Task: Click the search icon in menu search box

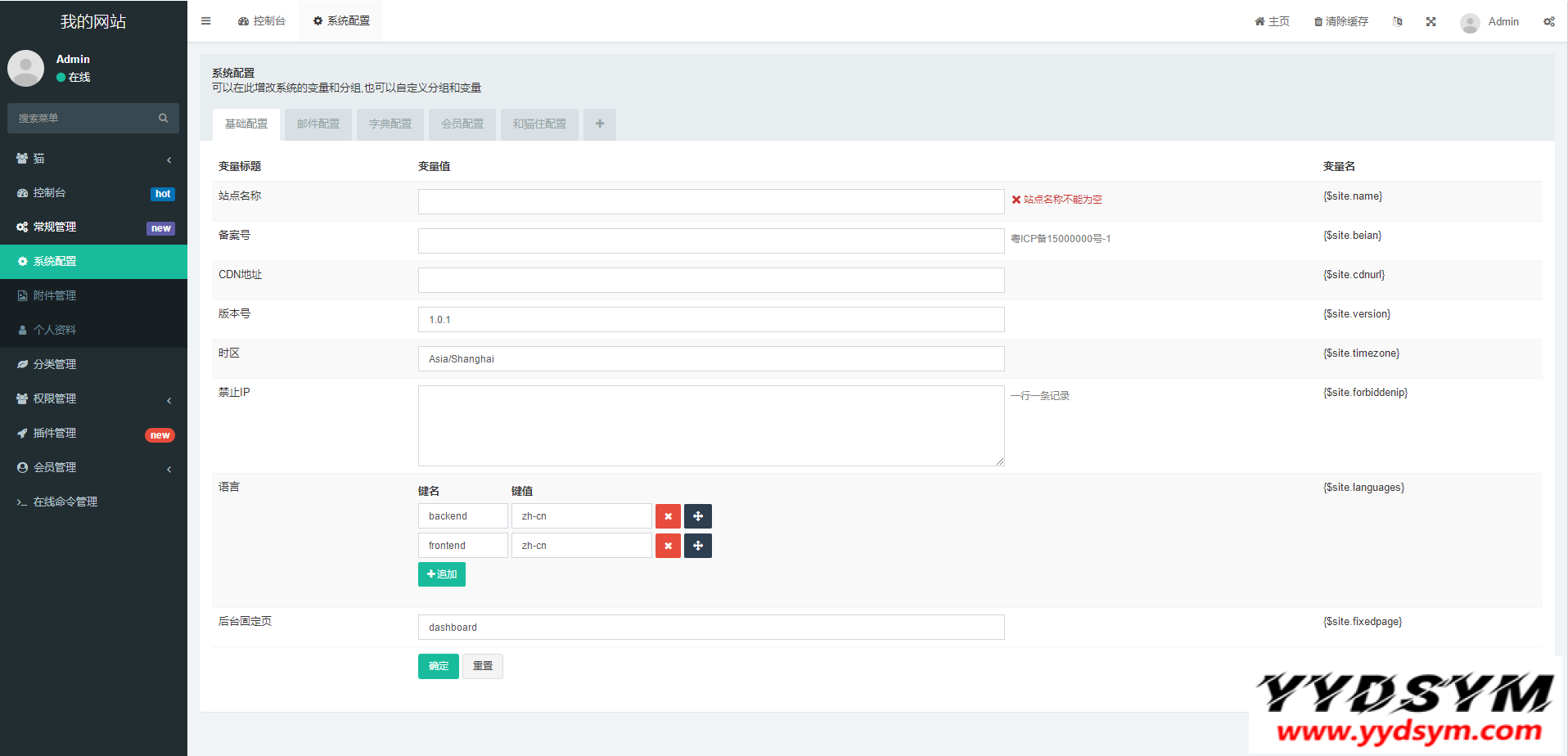Action: [x=163, y=118]
